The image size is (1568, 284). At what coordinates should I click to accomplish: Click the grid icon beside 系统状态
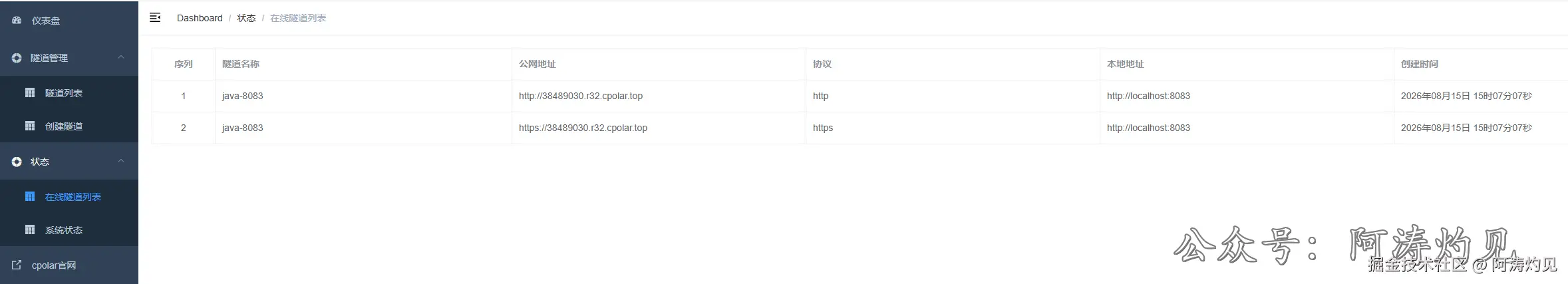[x=30, y=229]
